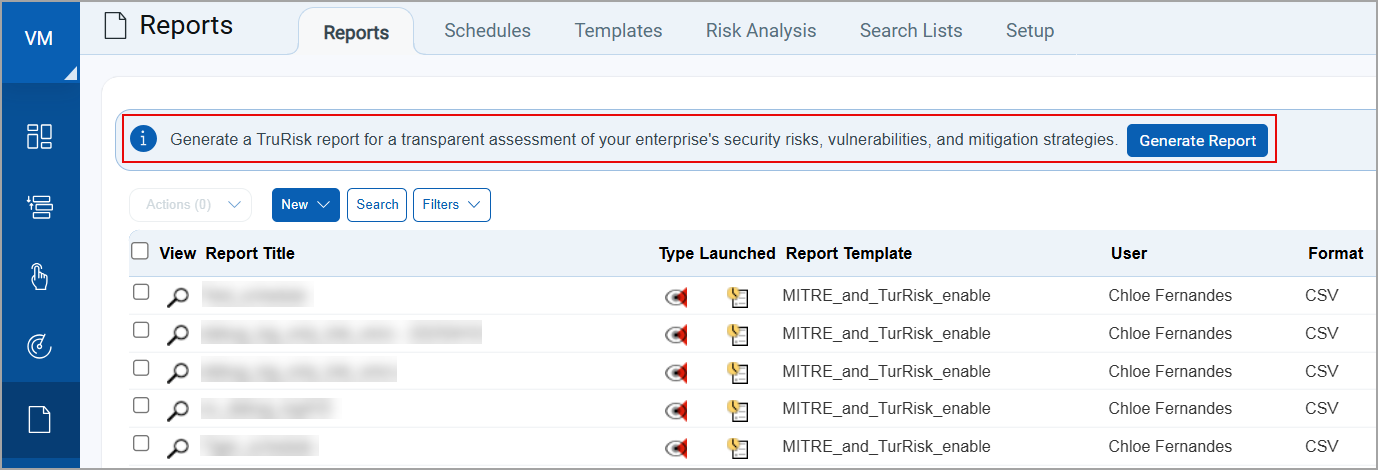Sort by the User column header
The height and width of the screenshot is (470, 1378).
pyautogui.click(x=1129, y=253)
